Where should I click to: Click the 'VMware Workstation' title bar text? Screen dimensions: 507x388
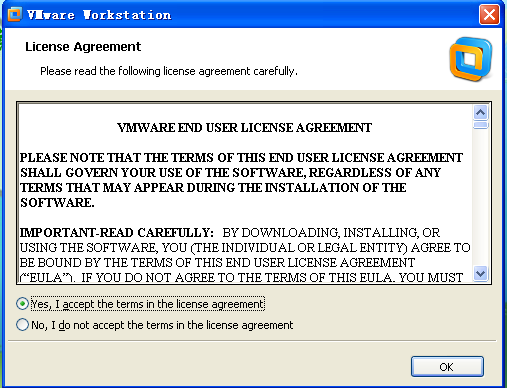(99, 15)
